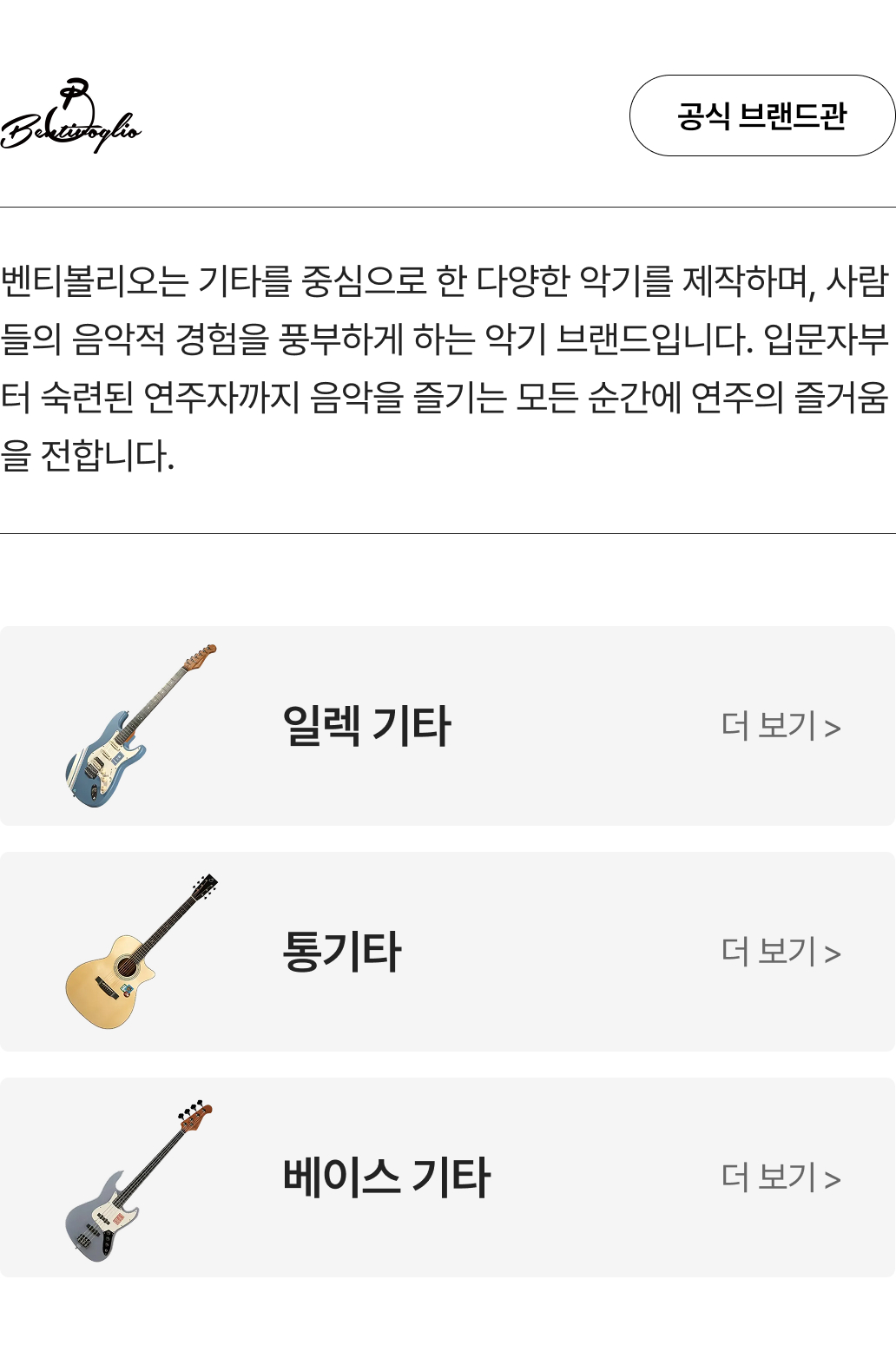Screen dimensions: 896x1352
Task: Click the brand description paragraph
Action: click(445, 368)
